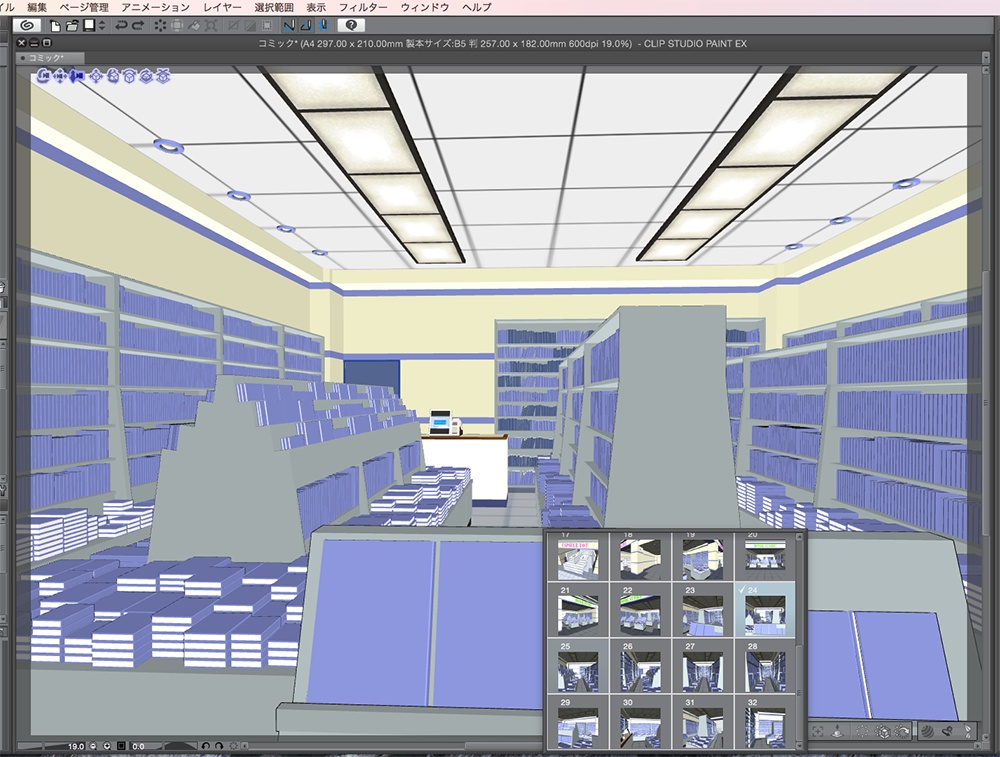Click the zoom-out magnifier at the bottom bar

coord(93,747)
